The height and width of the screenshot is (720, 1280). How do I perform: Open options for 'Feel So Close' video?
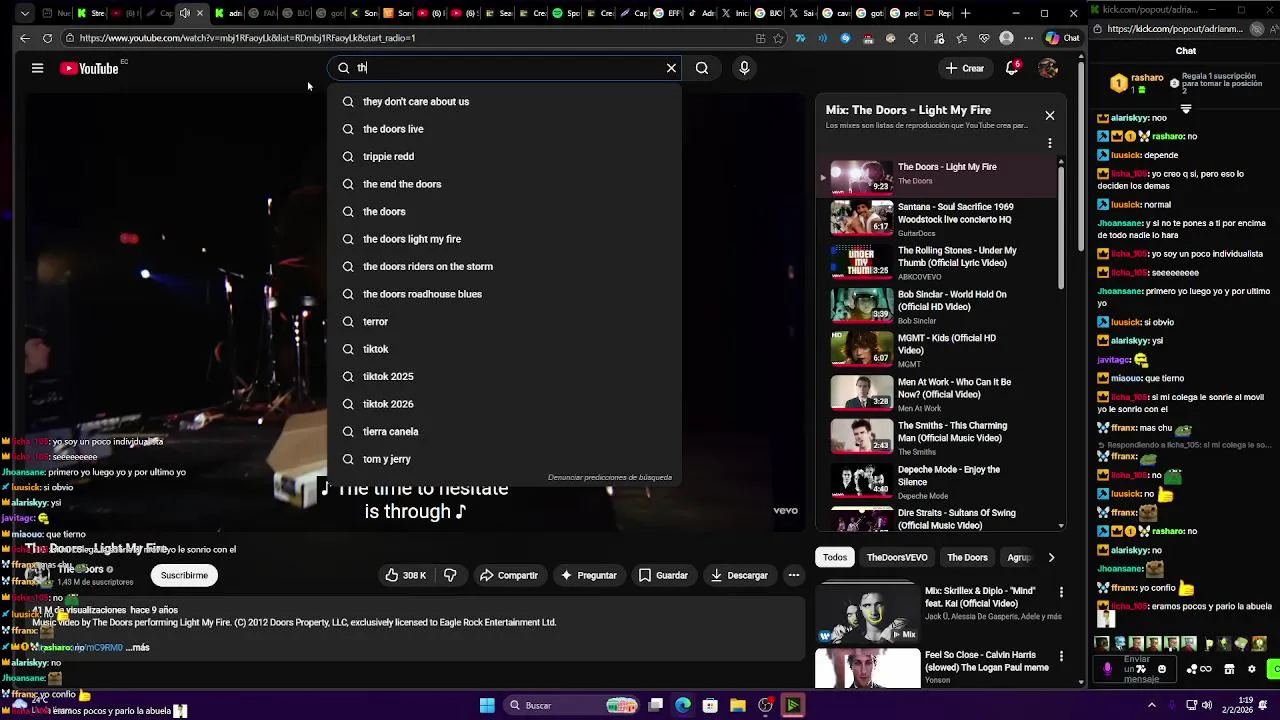point(1061,656)
